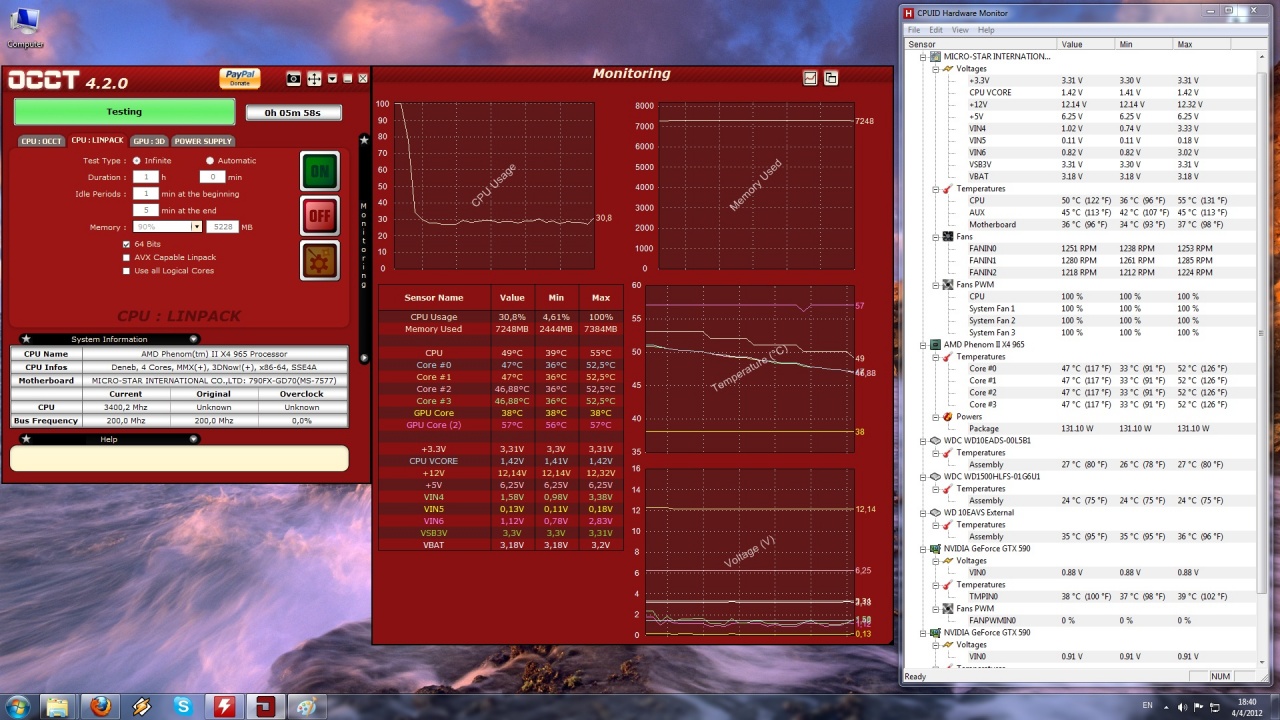Screen dimensions: 1280x720
Task: Enable AVX Capable Linpack
Action: point(126,258)
